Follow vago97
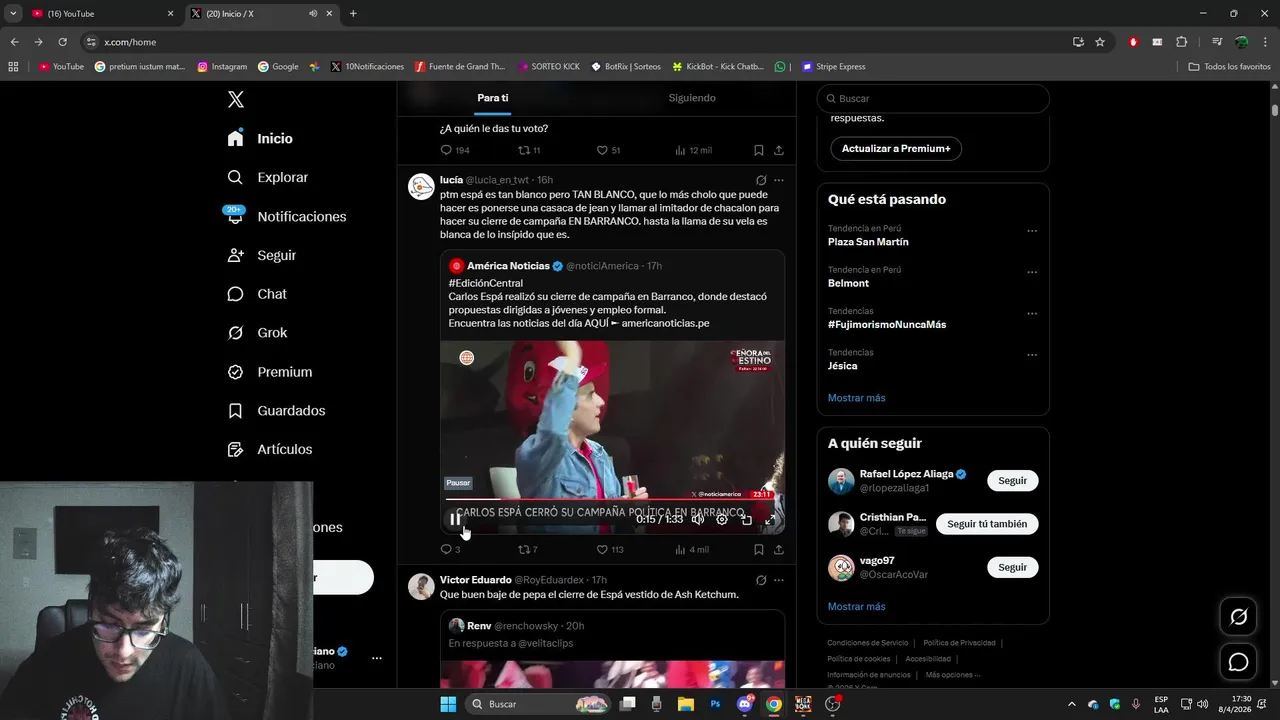The height and width of the screenshot is (720, 1280). (1012, 567)
